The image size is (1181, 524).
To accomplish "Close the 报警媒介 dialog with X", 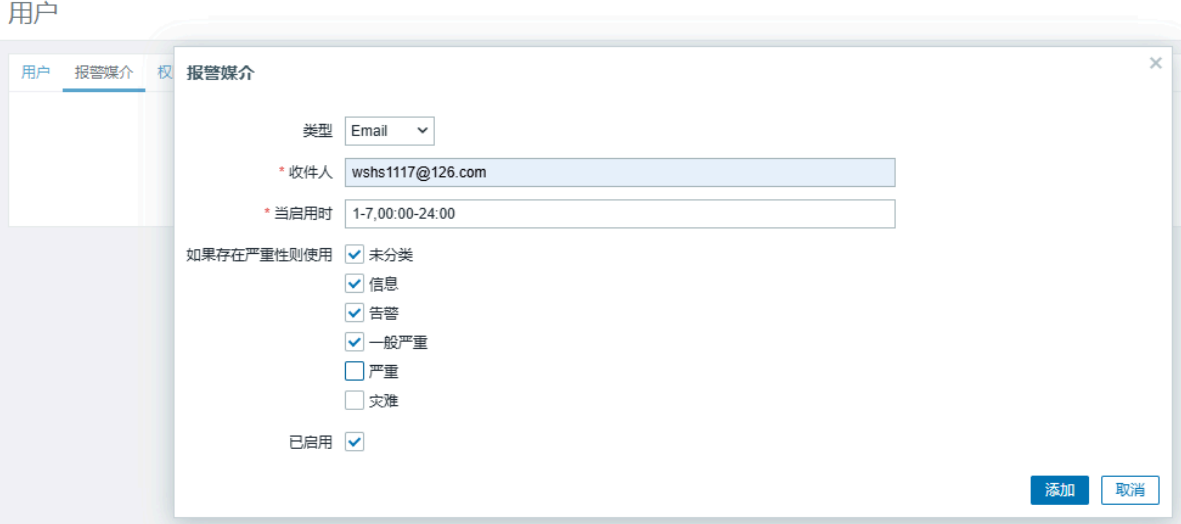I will point(1155,63).
